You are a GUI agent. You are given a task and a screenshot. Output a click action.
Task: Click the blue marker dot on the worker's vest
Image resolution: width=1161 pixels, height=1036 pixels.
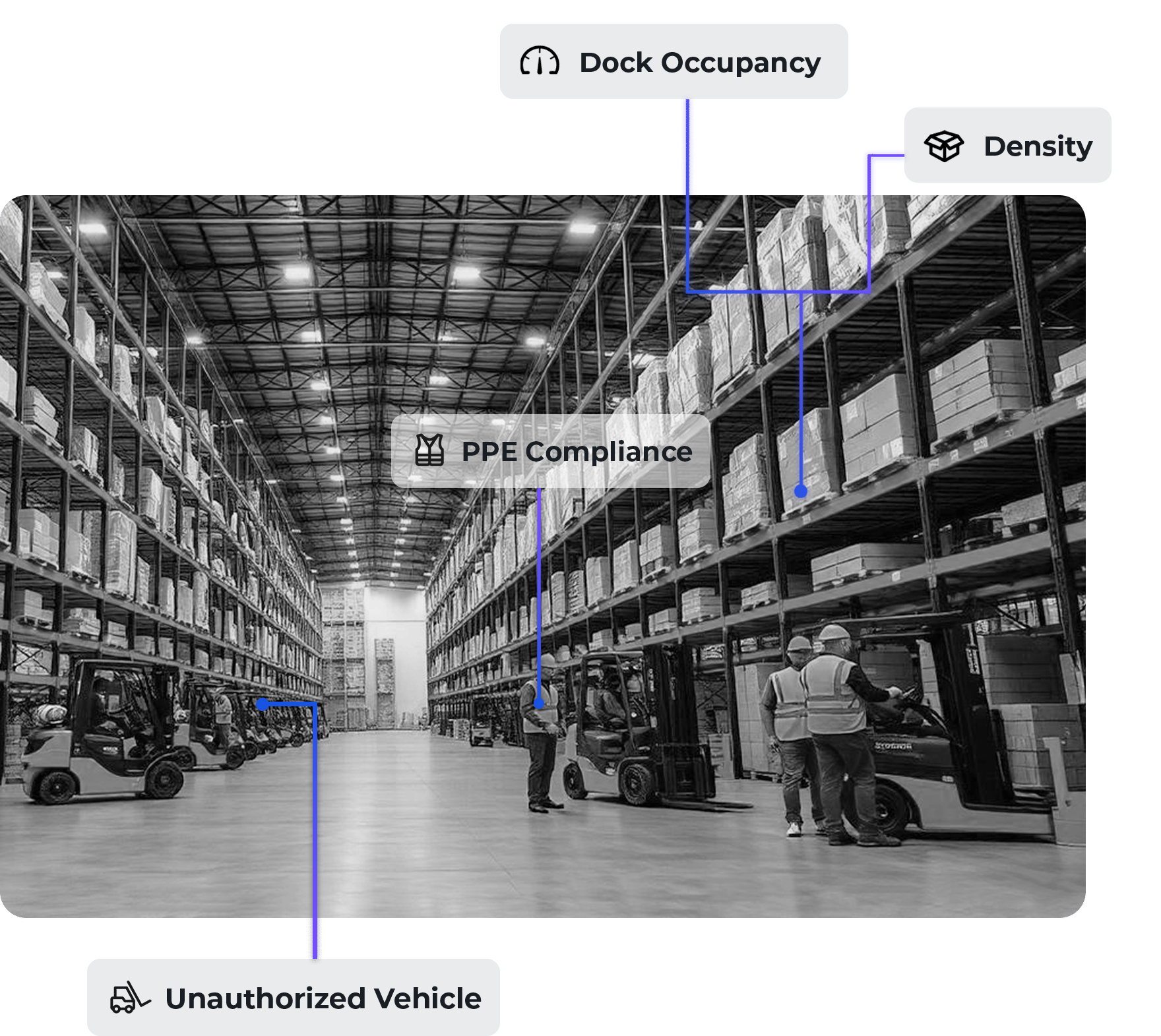[539, 704]
